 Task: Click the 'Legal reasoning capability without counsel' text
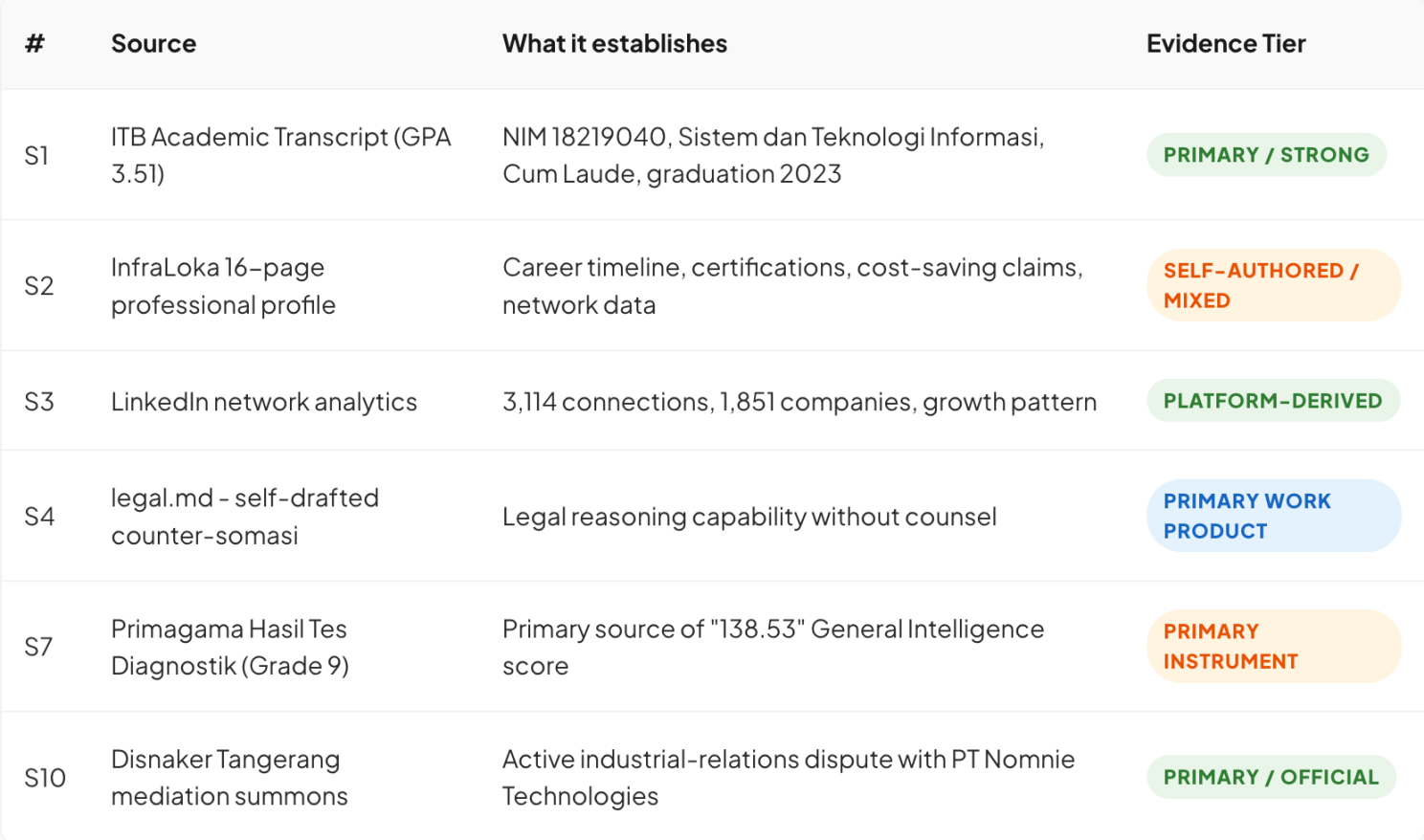point(749,517)
